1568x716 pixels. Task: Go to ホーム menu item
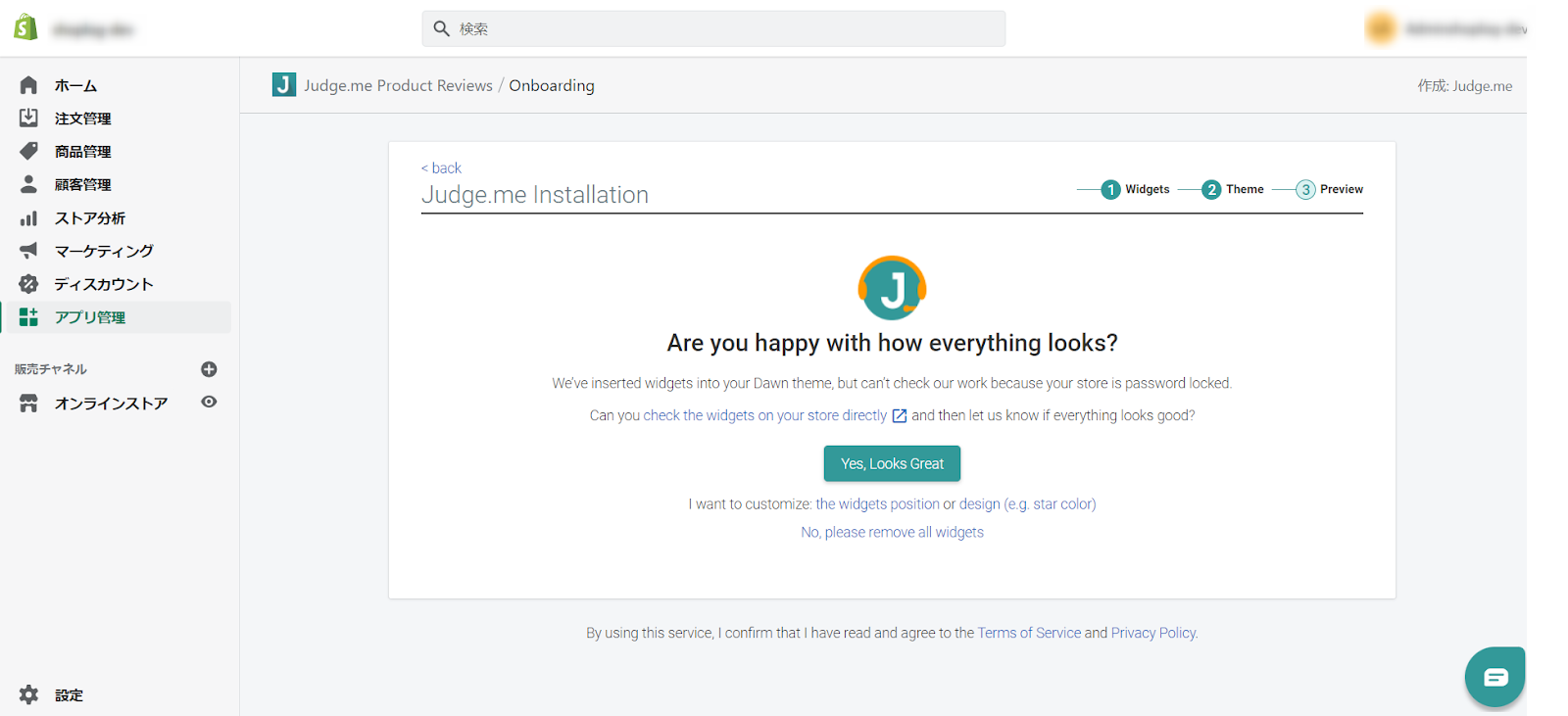click(x=75, y=85)
